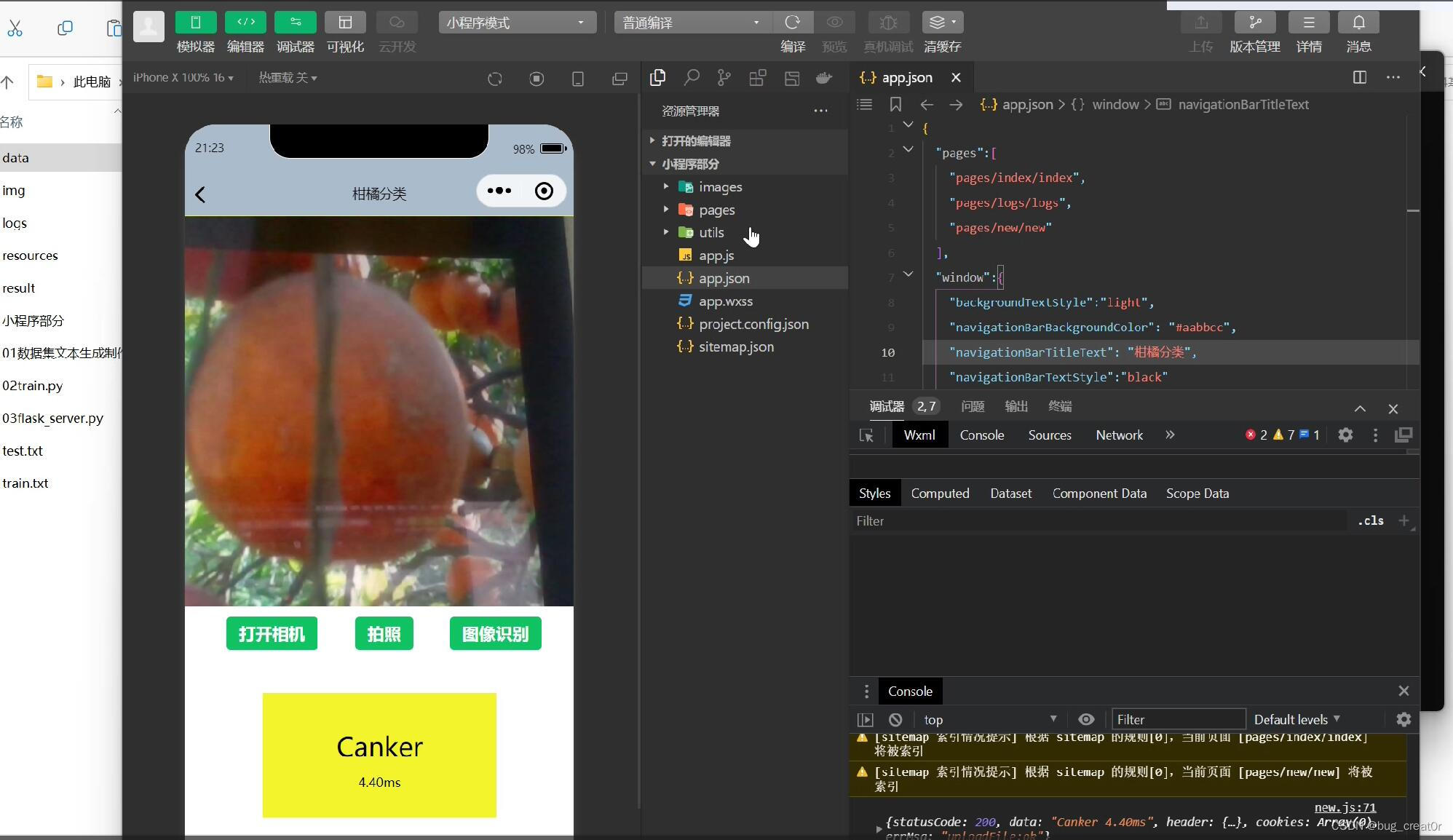The width and height of the screenshot is (1453, 840).
Task: Open version management from the toolbar
Action: pyautogui.click(x=1254, y=23)
